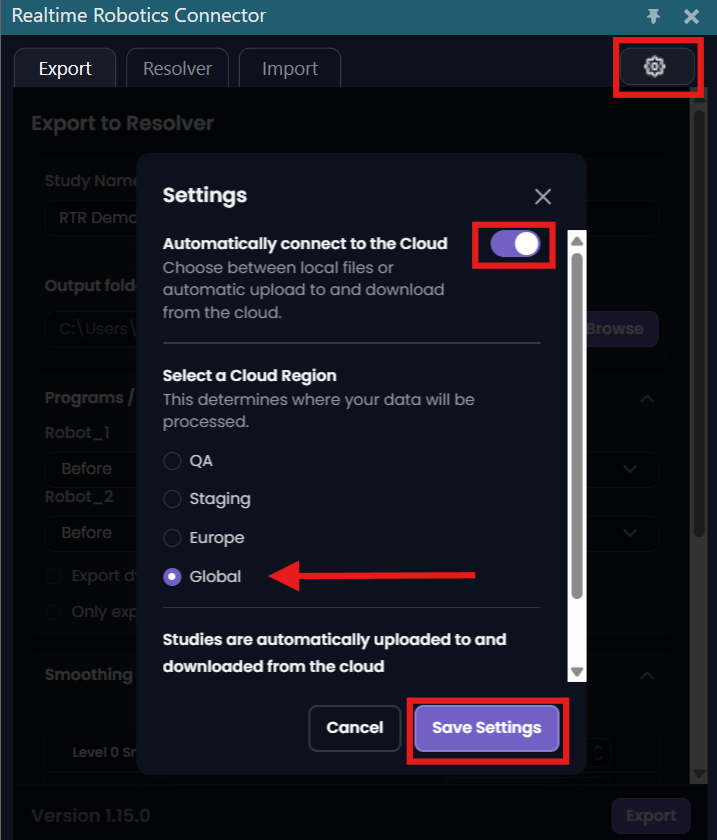The width and height of the screenshot is (717, 840).
Task: Click the Study Name input field
Action: (352, 218)
